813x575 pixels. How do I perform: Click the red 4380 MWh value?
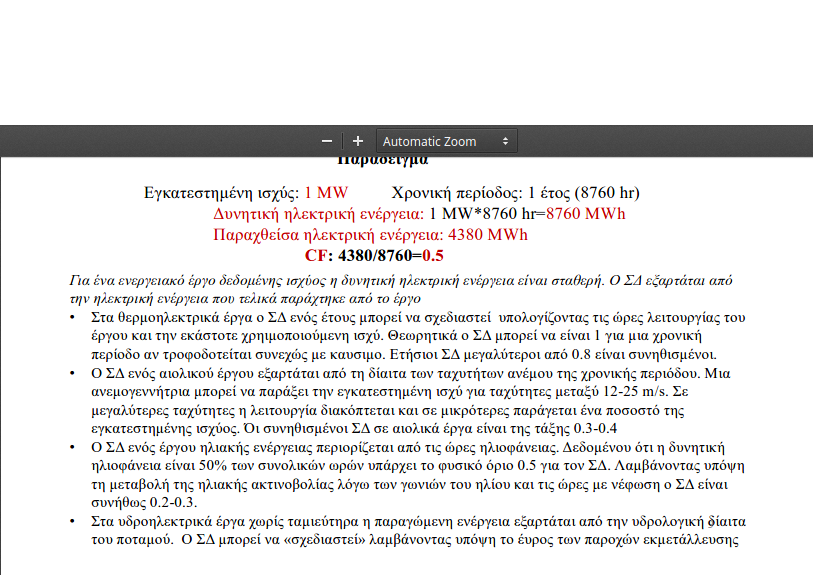pos(488,234)
